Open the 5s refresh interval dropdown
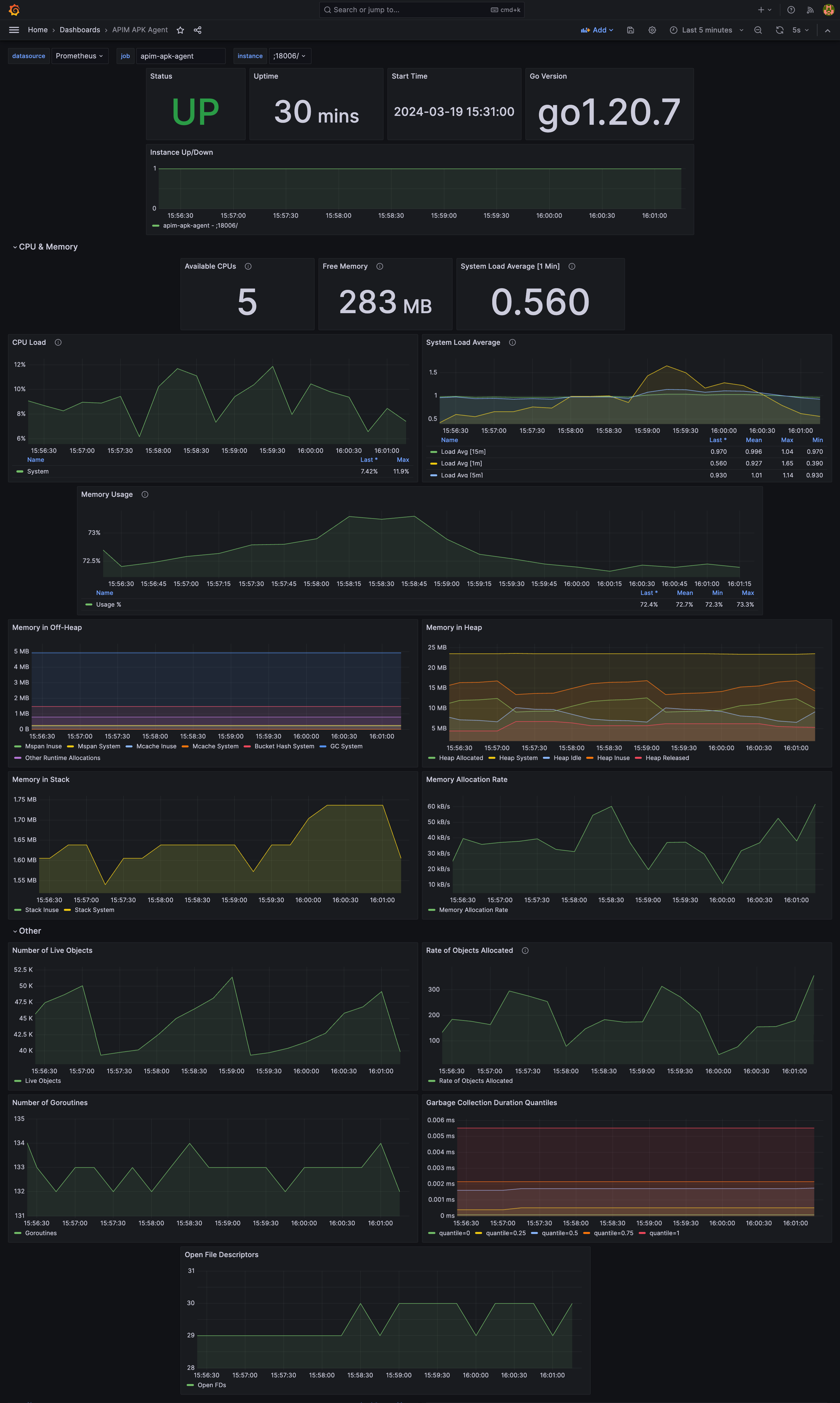Viewport: 840px width, 1403px height. point(800,30)
